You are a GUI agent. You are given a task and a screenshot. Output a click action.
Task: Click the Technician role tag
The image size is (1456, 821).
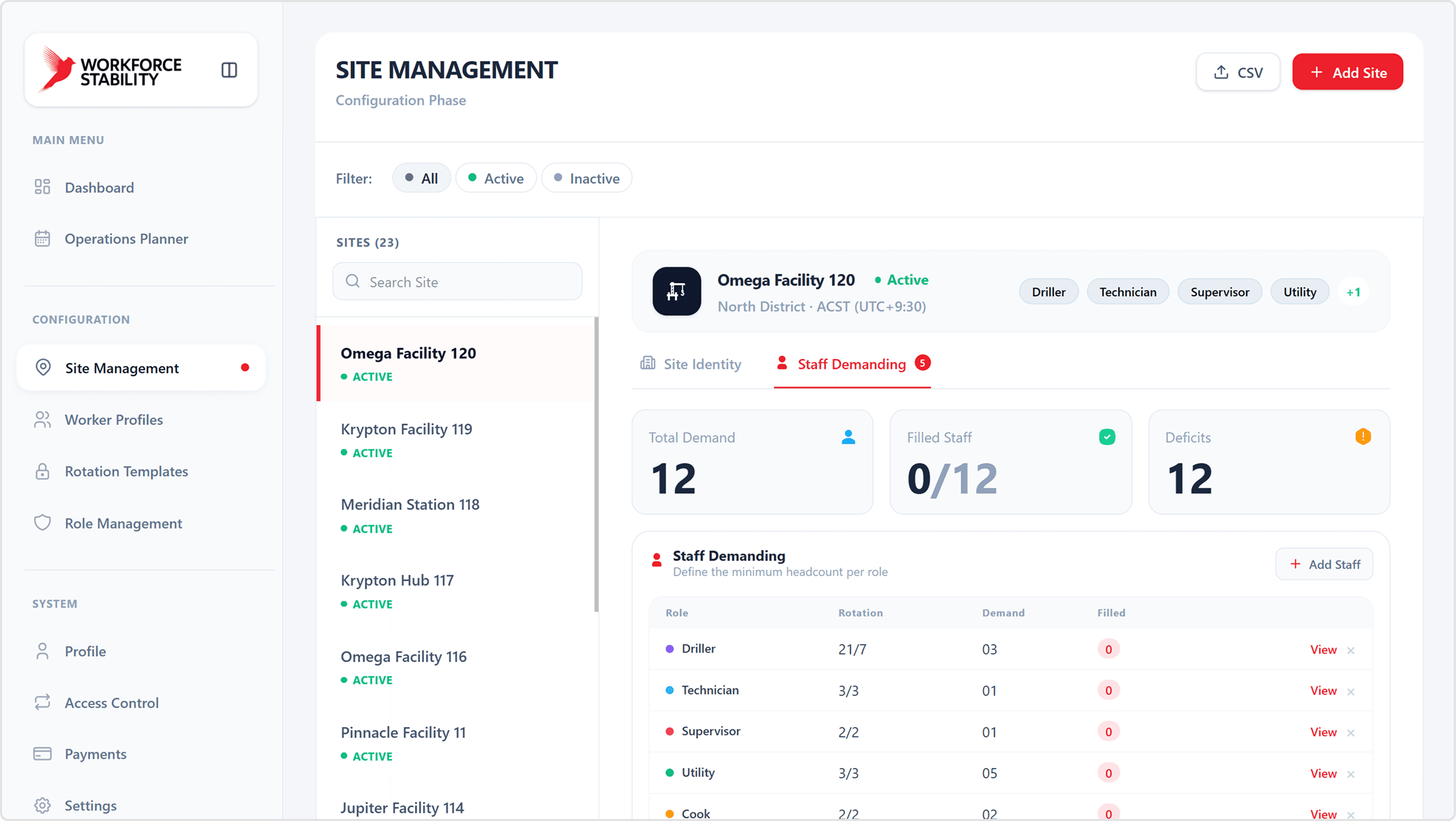click(1128, 292)
